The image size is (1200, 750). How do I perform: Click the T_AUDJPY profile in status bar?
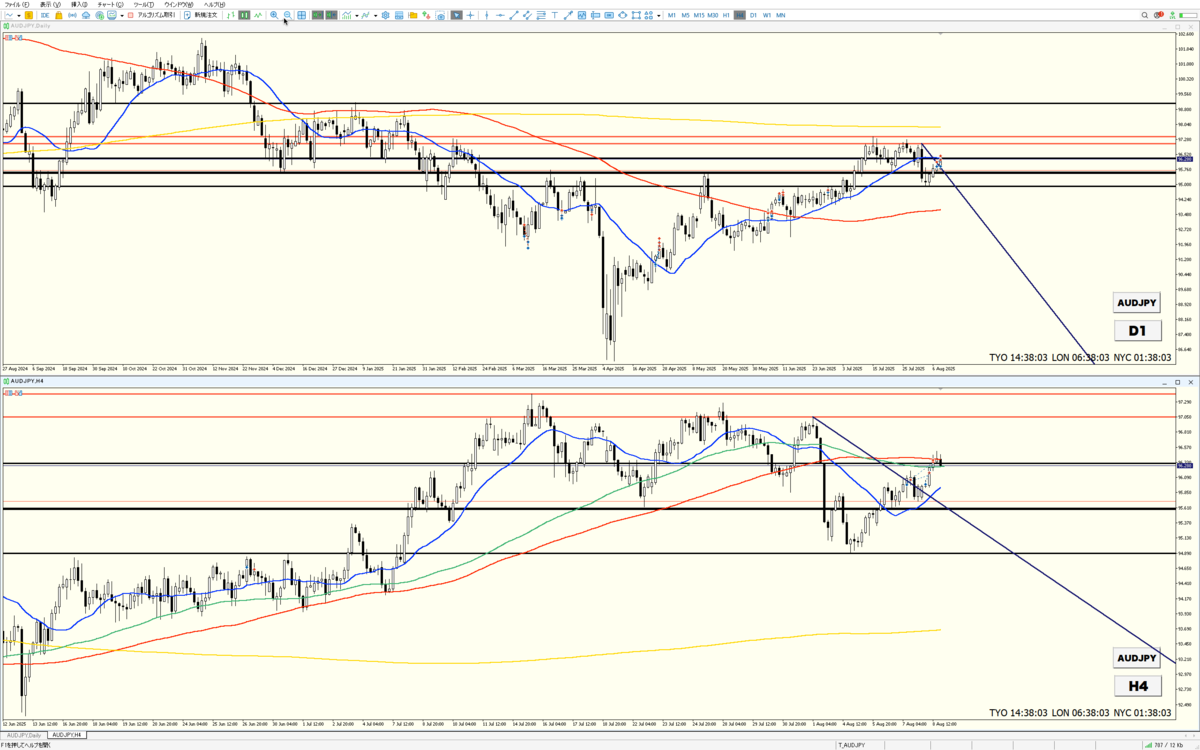(x=851, y=745)
